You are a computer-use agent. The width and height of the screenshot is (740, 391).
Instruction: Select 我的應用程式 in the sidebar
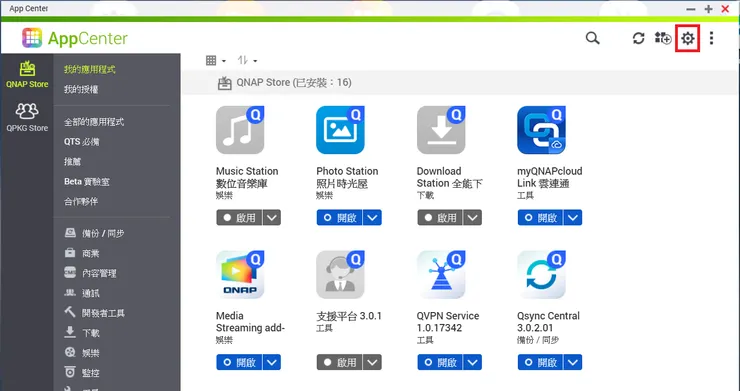tap(90, 69)
